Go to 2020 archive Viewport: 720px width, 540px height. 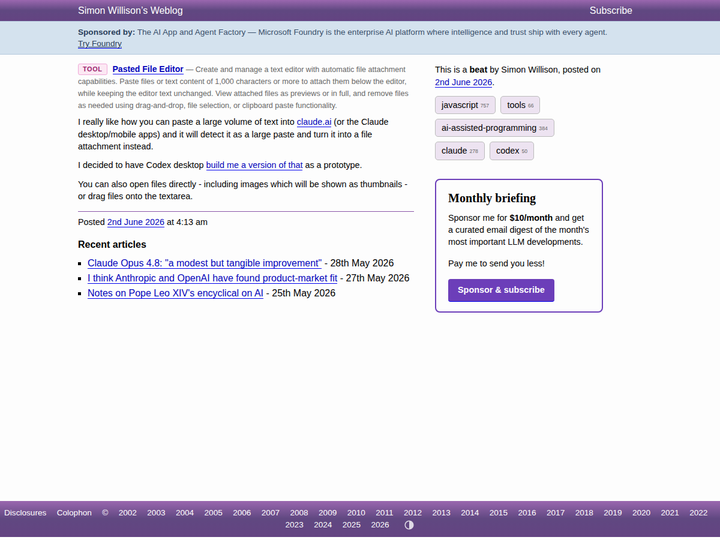point(641,512)
